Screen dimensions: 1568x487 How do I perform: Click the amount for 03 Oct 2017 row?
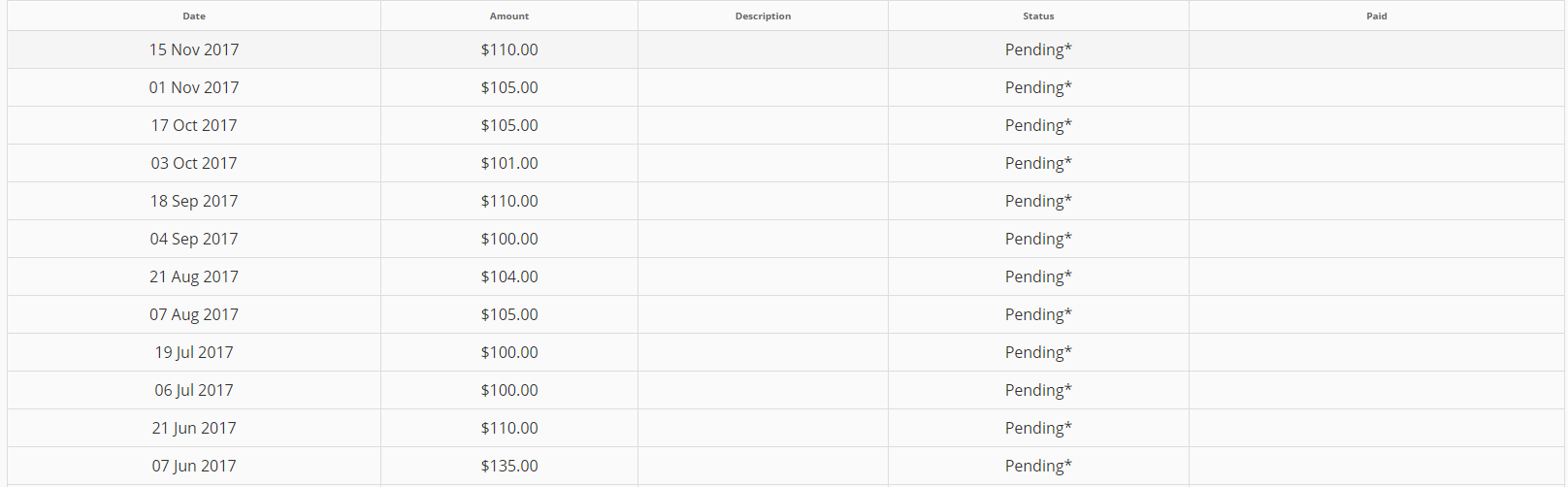[509, 163]
